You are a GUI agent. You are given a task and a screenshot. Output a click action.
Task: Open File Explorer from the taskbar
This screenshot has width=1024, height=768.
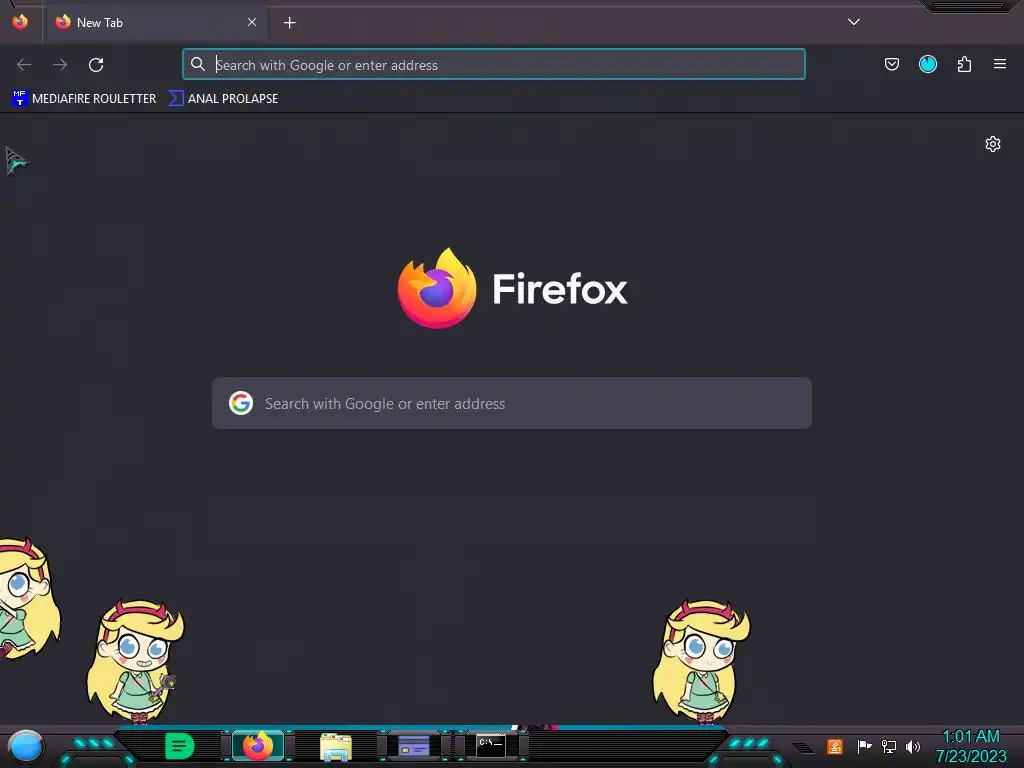(336, 746)
